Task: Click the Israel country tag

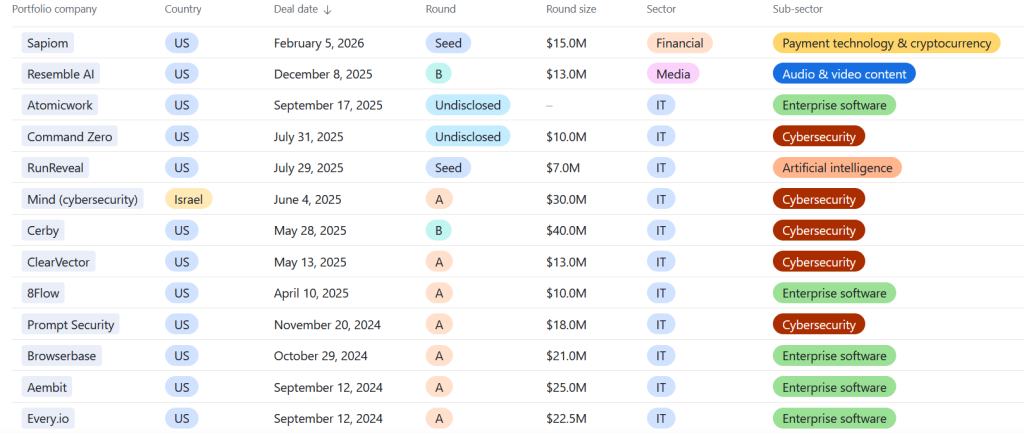Action: pyautogui.click(x=188, y=199)
